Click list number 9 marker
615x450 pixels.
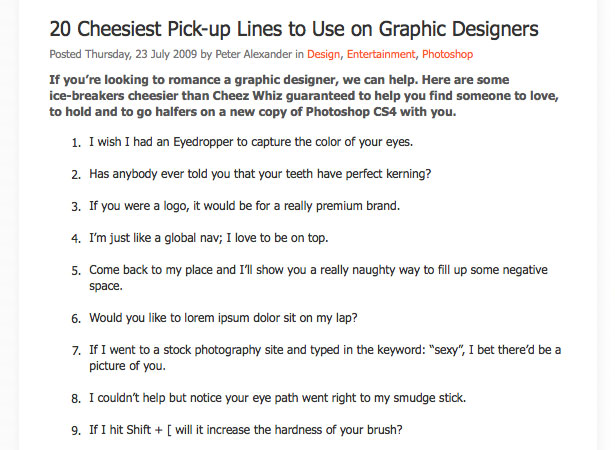click(76, 431)
